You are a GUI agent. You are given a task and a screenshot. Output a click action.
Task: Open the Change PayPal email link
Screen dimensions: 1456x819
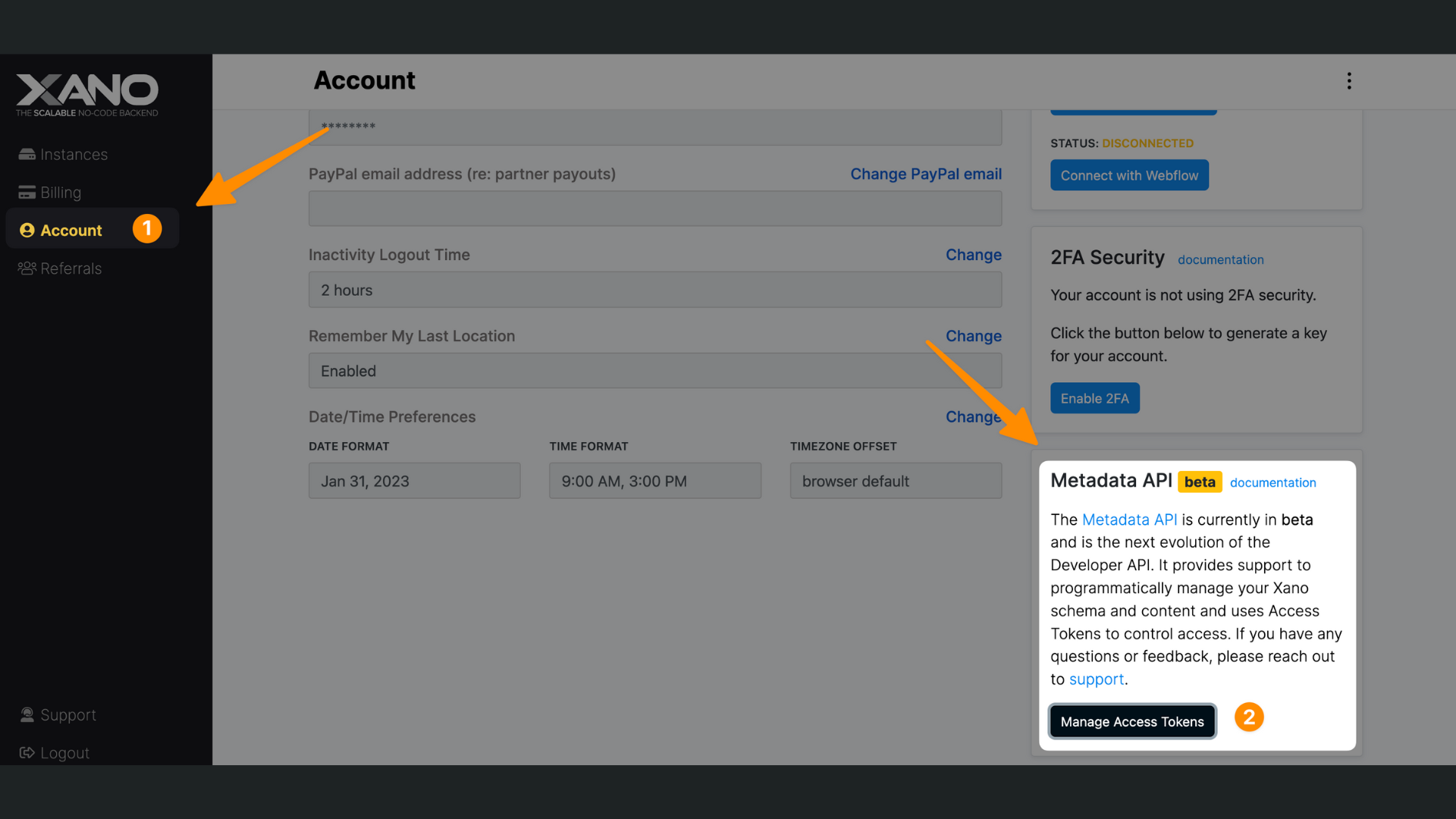tap(925, 174)
